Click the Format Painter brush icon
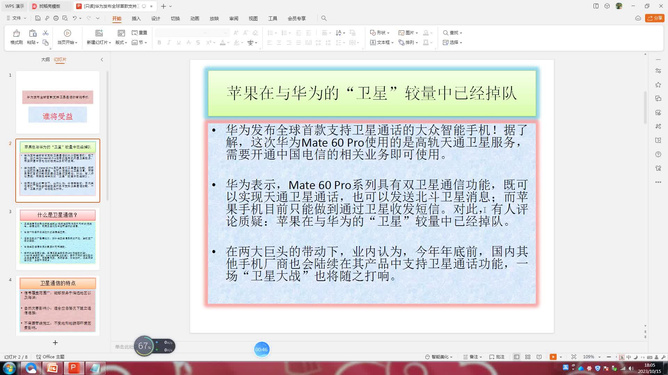 click(16, 33)
